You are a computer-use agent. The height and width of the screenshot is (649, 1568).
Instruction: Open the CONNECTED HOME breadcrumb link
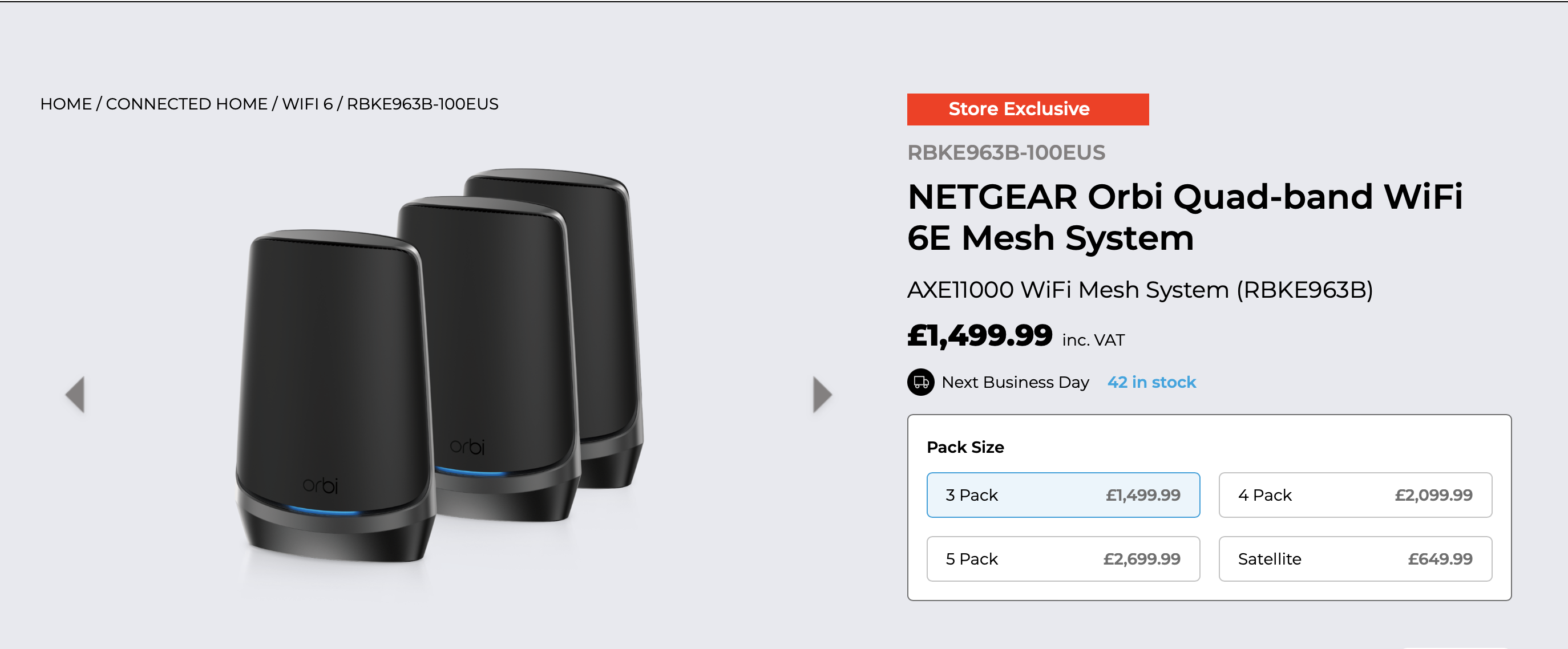pyautogui.click(x=186, y=104)
